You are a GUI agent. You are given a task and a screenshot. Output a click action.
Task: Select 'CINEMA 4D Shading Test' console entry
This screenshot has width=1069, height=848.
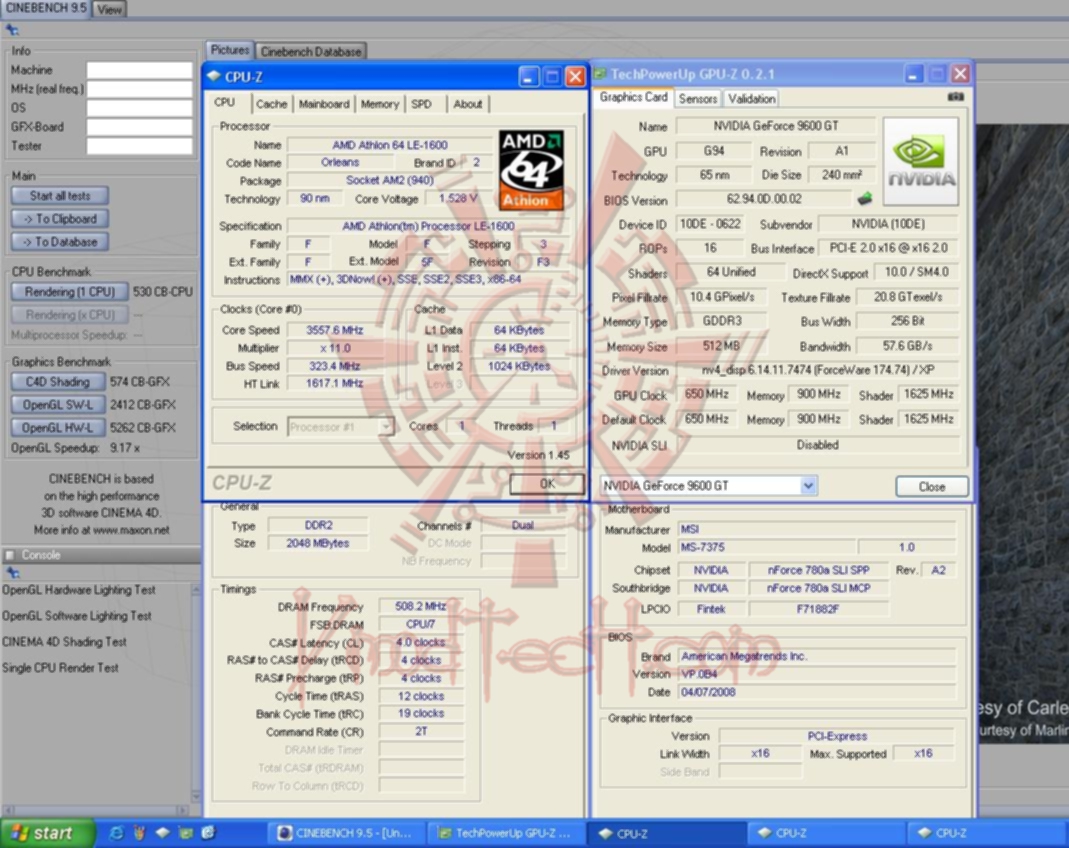click(x=65, y=642)
